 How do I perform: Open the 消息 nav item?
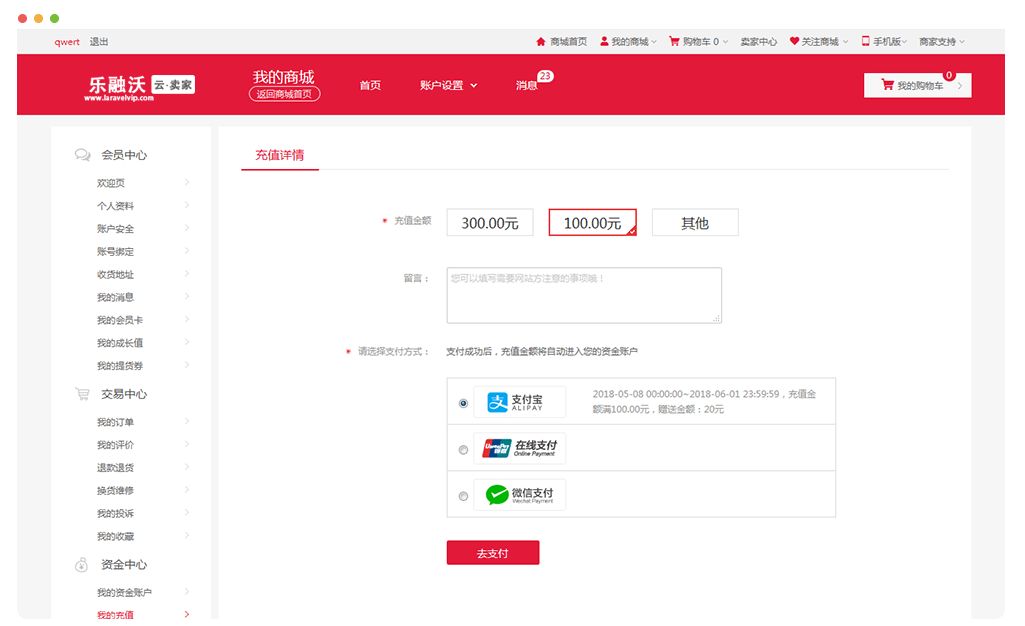pyautogui.click(x=526, y=86)
